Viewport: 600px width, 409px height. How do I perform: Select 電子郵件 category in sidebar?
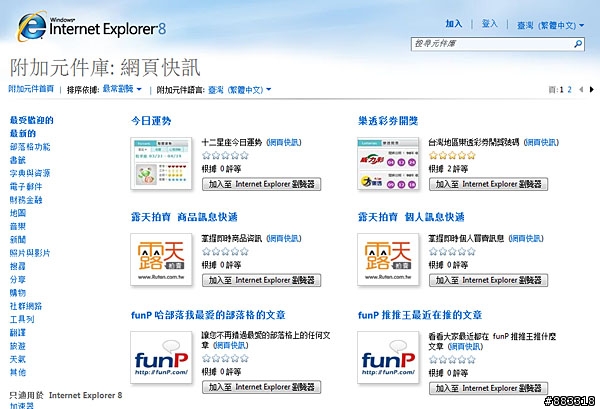tap(26, 187)
